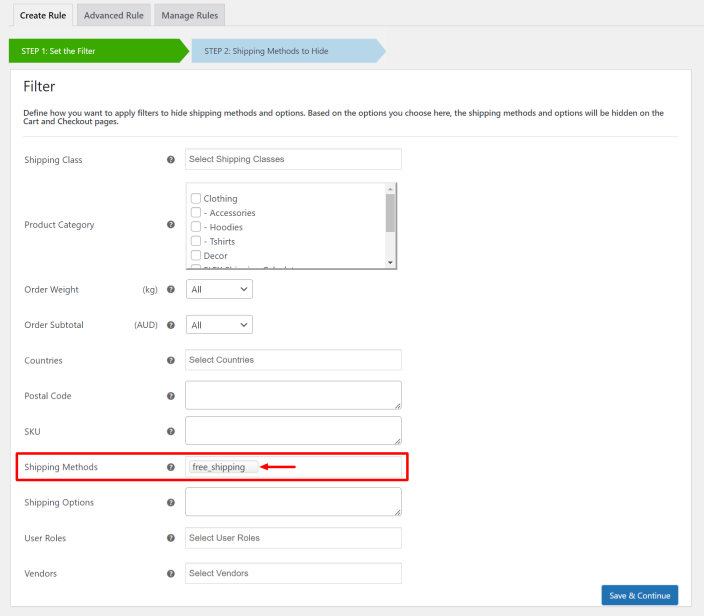The height and width of the screenshot is (616, 704).
Task: Click the Product Category list scrollbar thumb
Action: pos(390,213)
